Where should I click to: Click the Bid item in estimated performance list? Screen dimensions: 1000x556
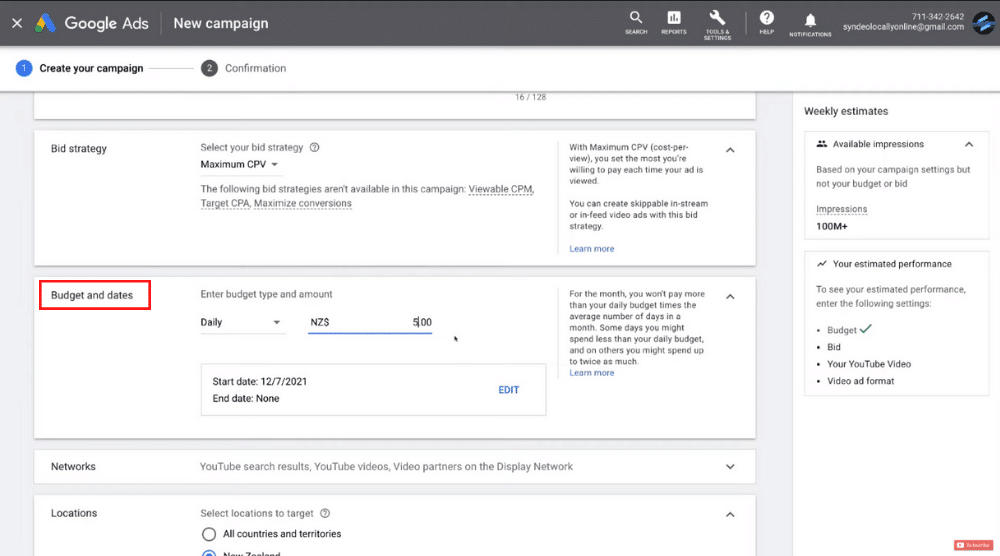[834, 347]
